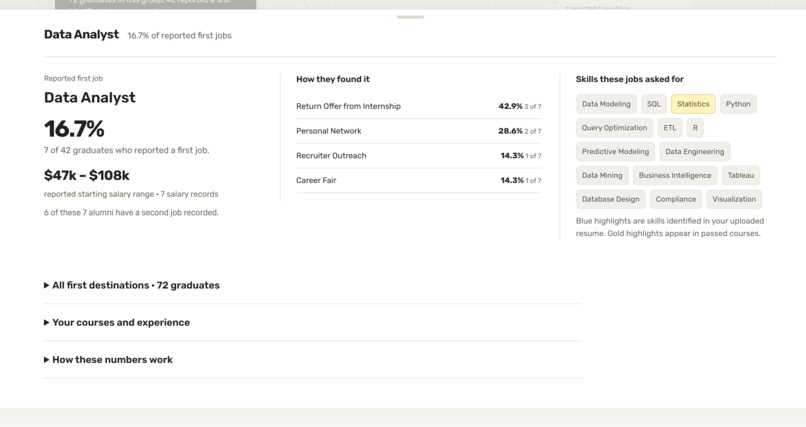Click the $47k – $108k salary range

click(86, 175)
